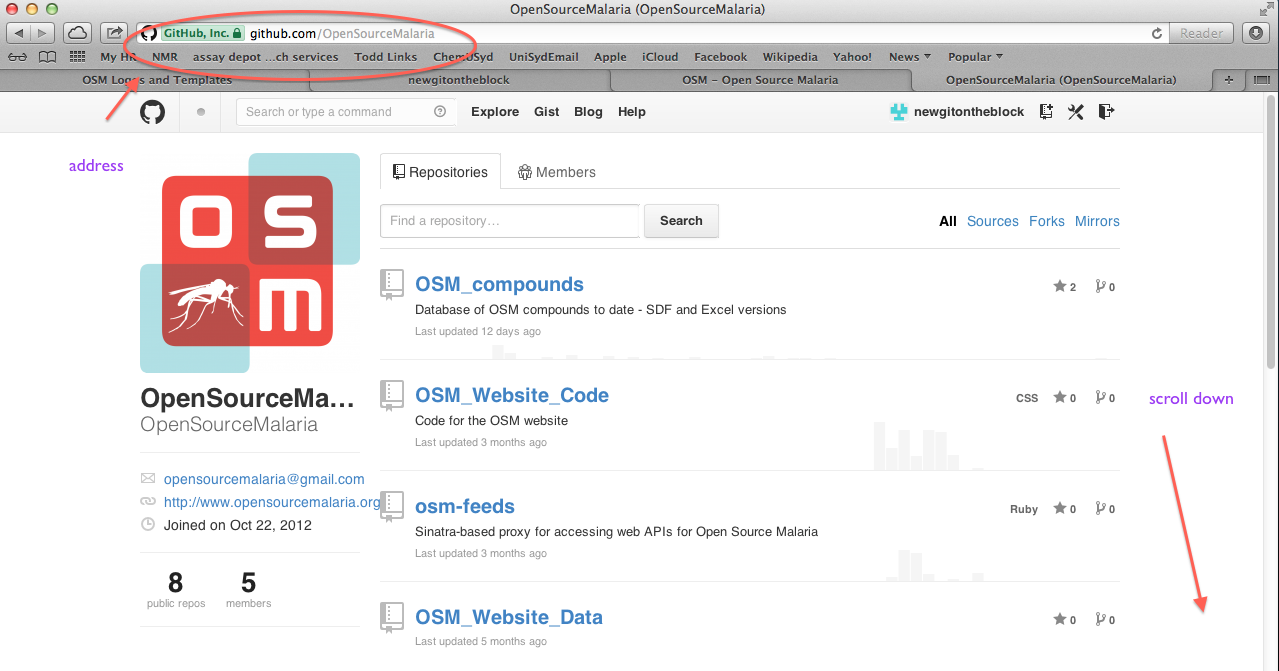Click the sign out icon

tap(1106, 112)
